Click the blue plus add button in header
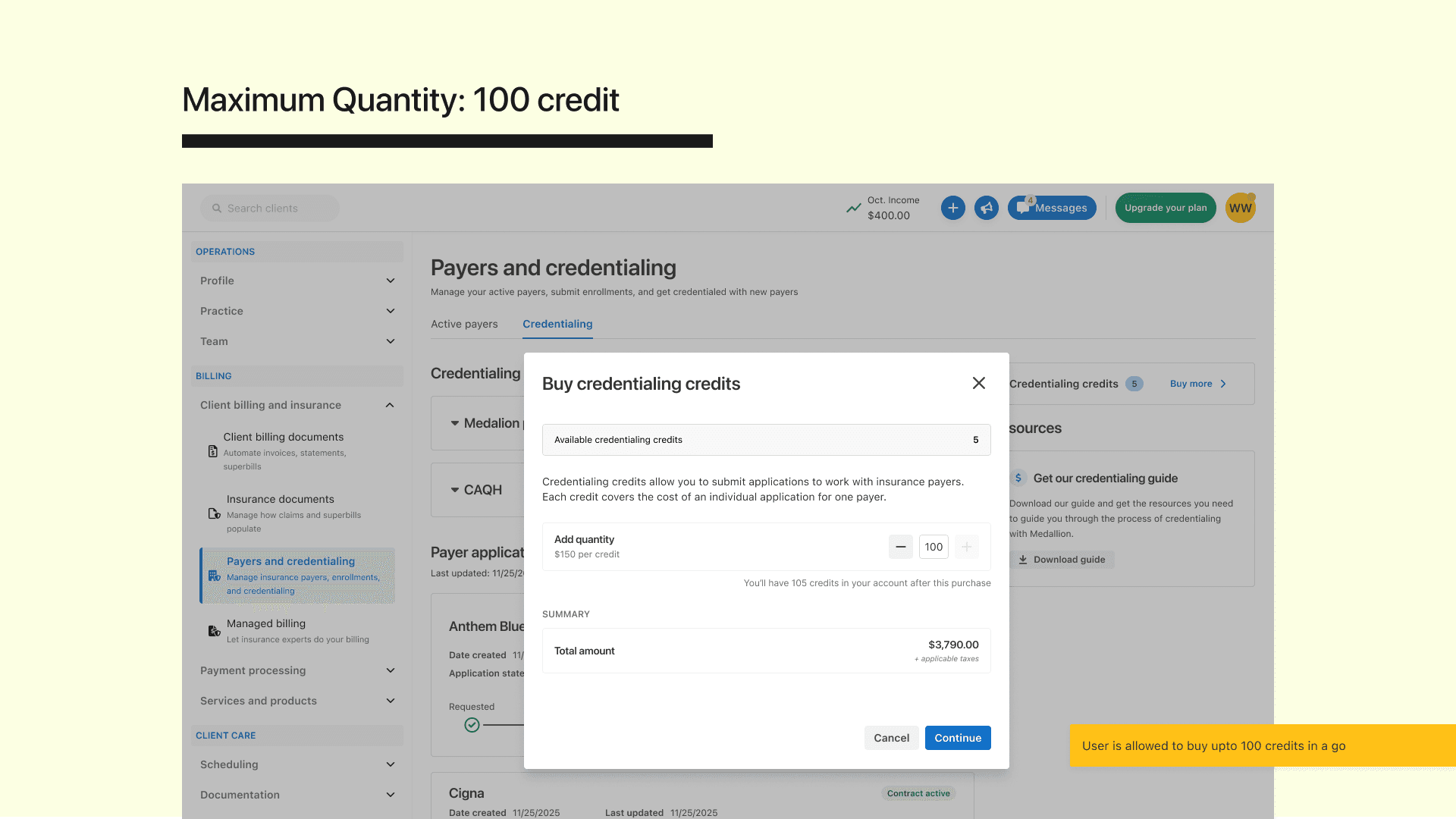Image resolution: width=1456 pixels, height=819 pixels. pyautogui.click(x=953, y=208)
